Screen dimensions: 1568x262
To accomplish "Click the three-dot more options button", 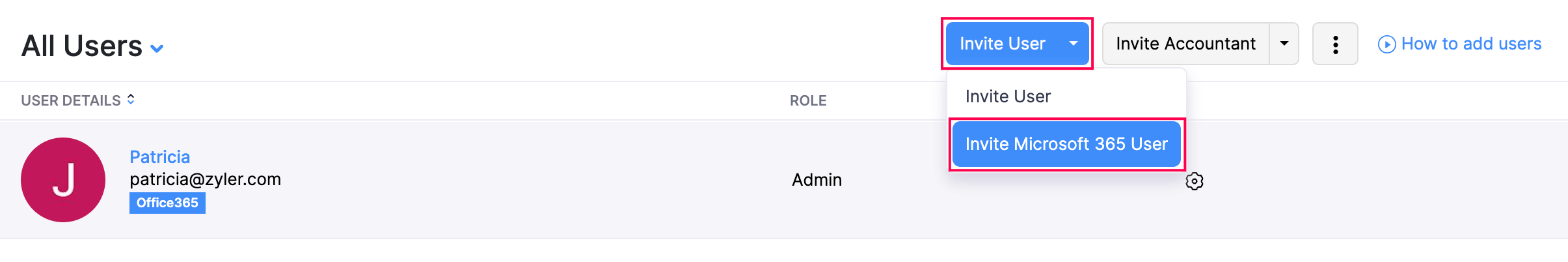I will [x=1334, y=44].
